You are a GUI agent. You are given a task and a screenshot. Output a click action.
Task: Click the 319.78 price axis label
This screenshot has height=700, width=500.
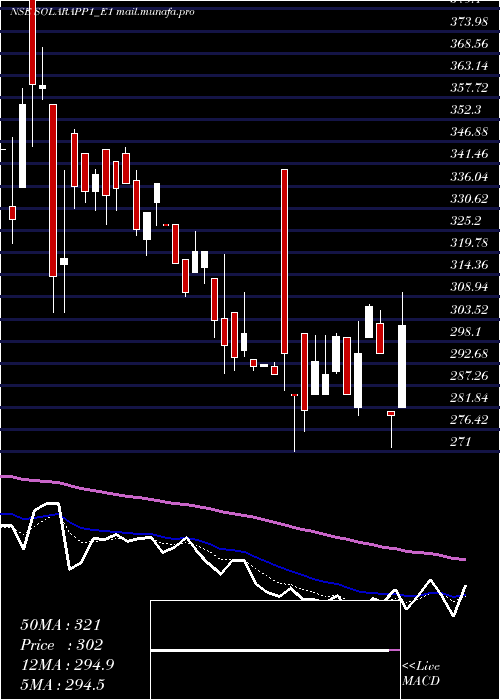469,242
